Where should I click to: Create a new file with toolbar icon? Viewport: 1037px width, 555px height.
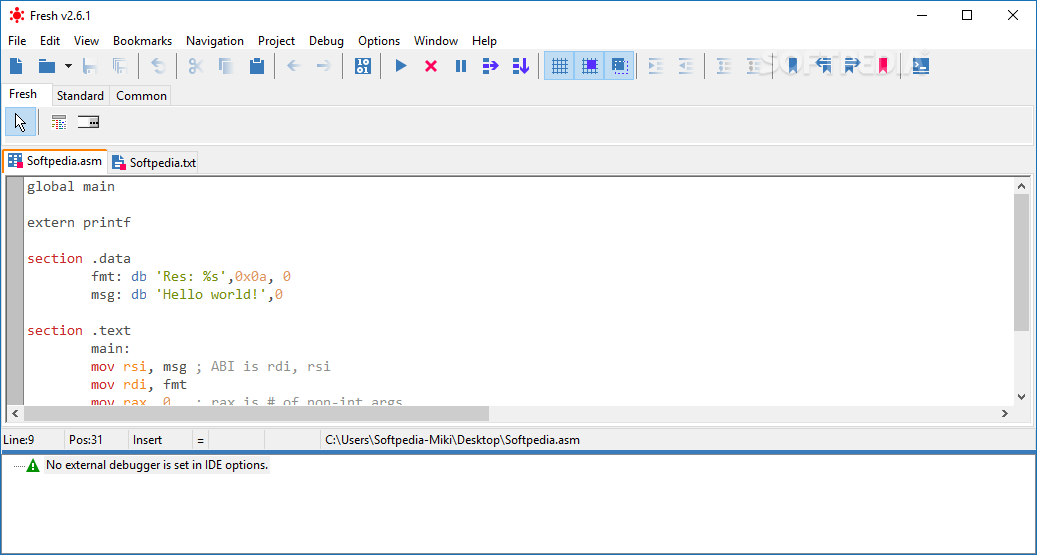17,65
